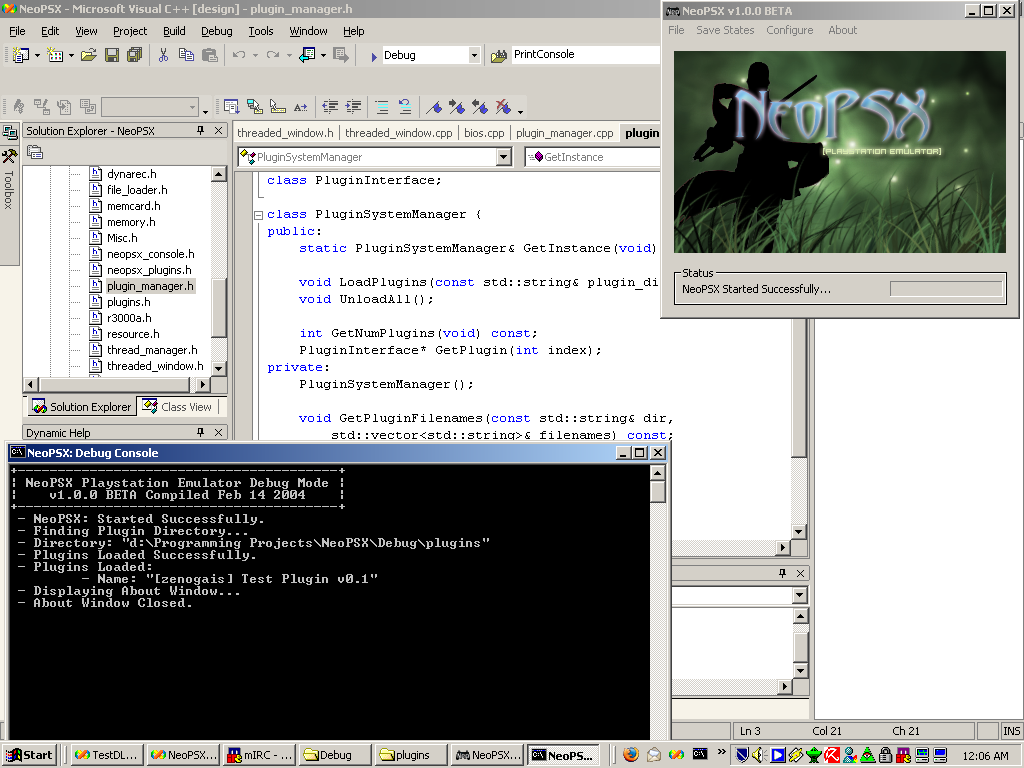Launch Firefox from the quick launch bar
This screenshot has height=768, width=1024.
[x=630, y=755]
